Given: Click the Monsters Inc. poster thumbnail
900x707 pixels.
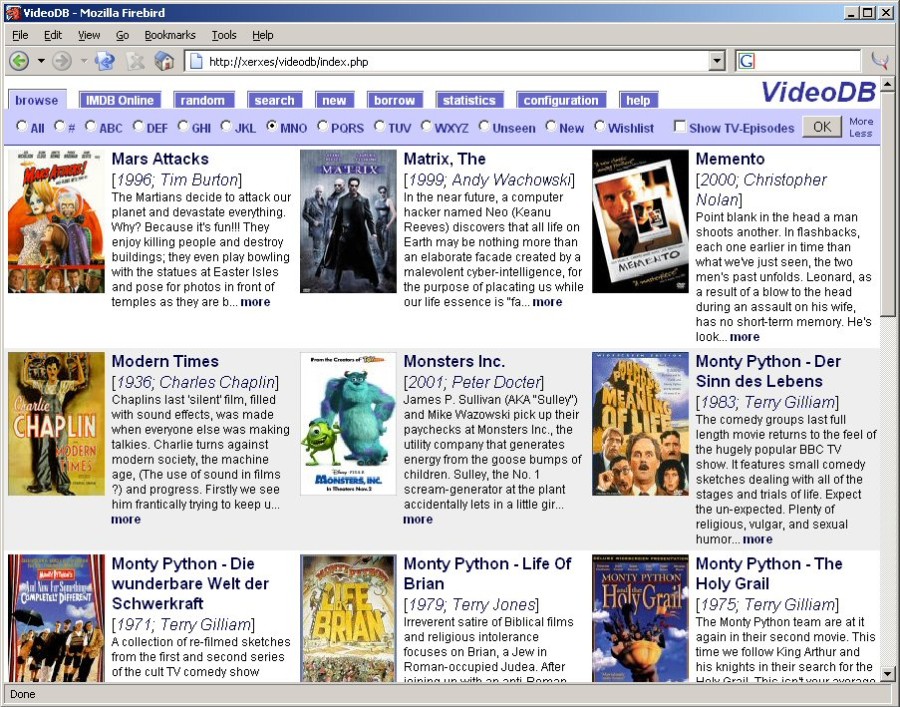Looking at the screenshot, I should click(348, 424).
